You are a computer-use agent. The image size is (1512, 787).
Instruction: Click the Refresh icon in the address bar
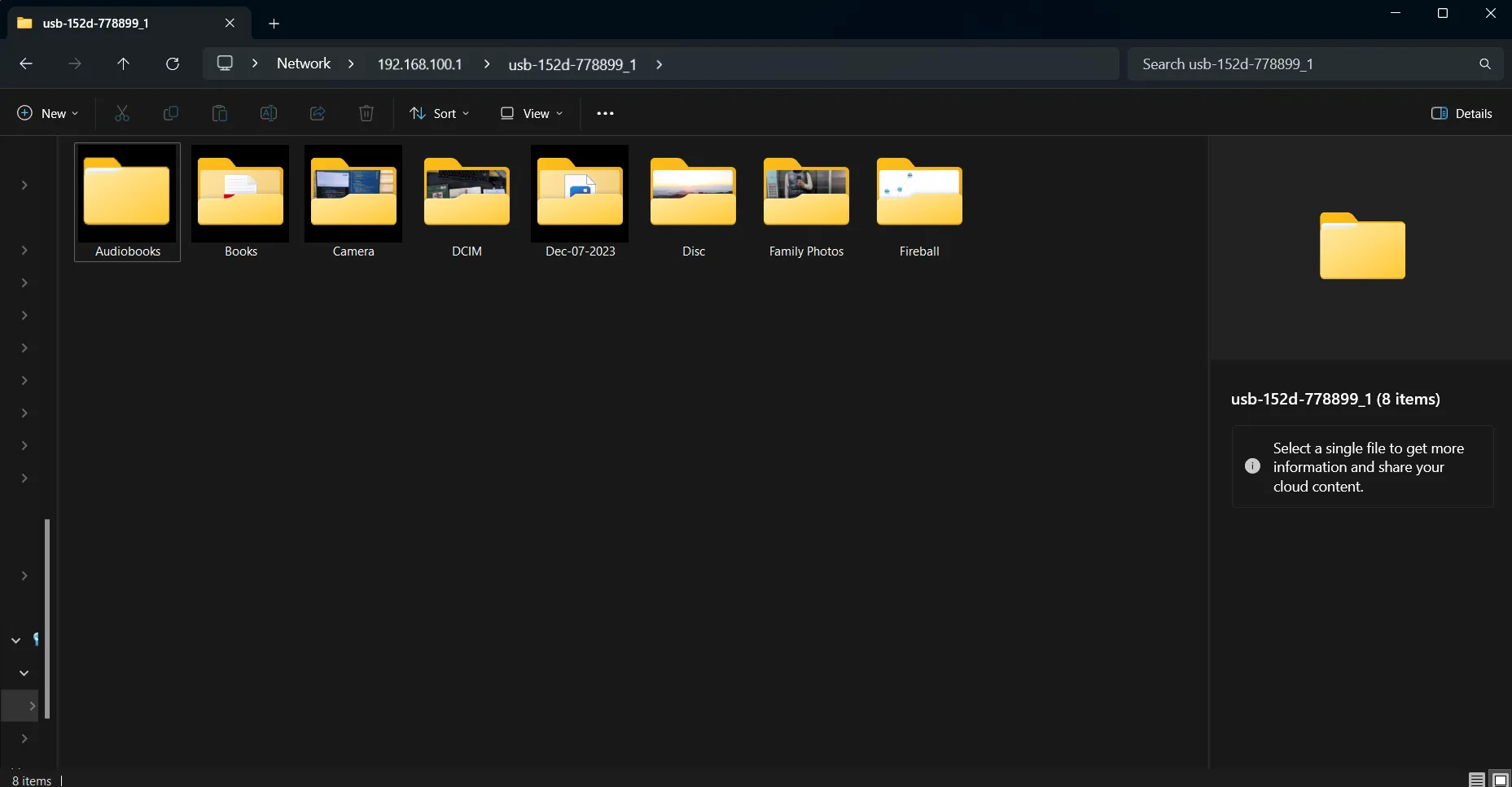click(172, 63)
